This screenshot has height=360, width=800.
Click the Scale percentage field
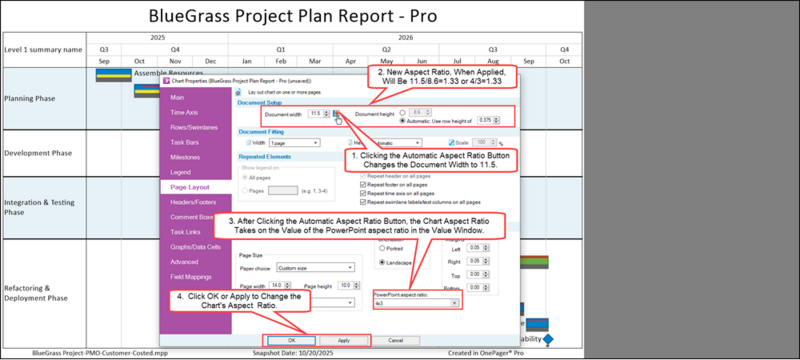point(485,143)
